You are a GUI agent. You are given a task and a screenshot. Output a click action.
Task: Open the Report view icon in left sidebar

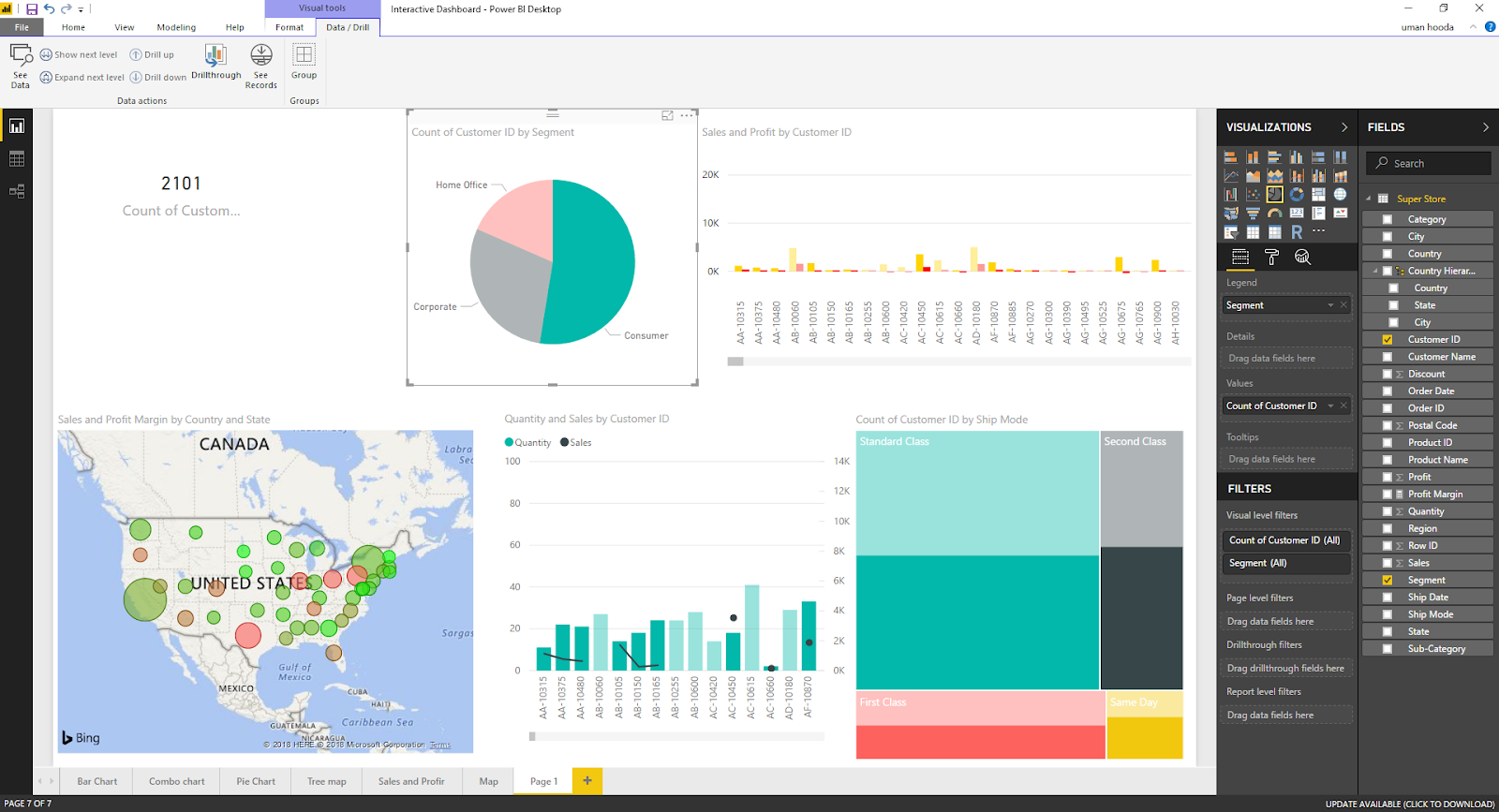click(x=17, y=126)
